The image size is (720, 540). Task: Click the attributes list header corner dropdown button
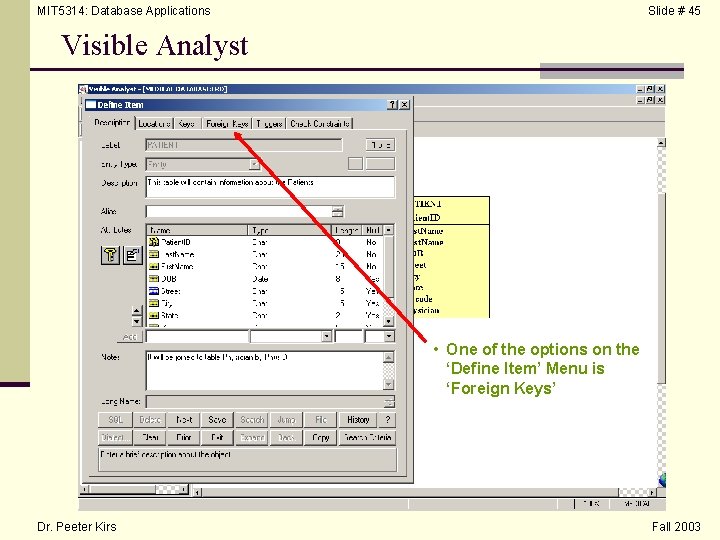(389, 230)
